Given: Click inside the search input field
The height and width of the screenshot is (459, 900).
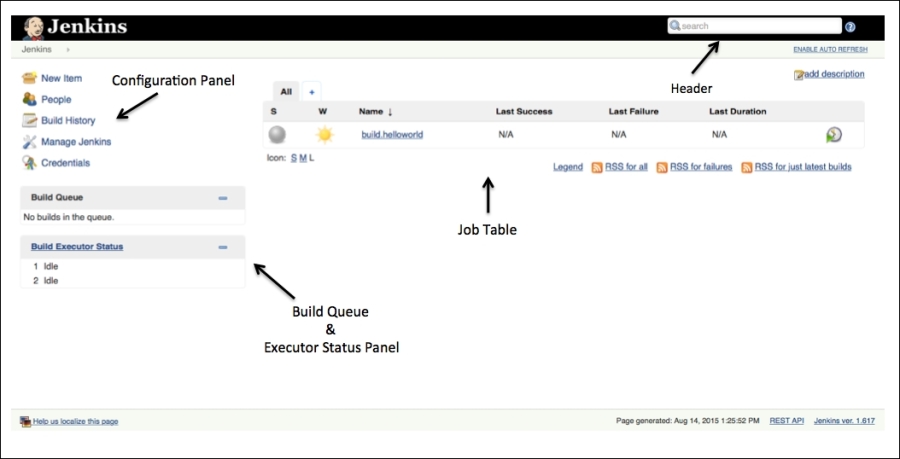Looking at the screenshot, I should pyautogui.click(x=754, y=26).
